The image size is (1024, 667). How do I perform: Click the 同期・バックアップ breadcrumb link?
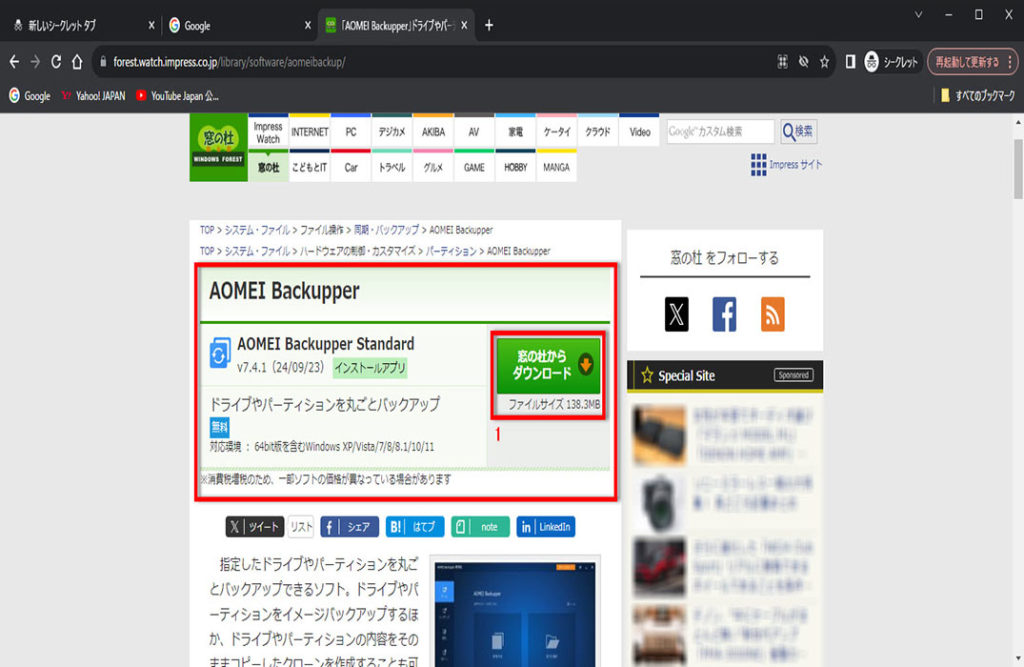click(384, 230)
